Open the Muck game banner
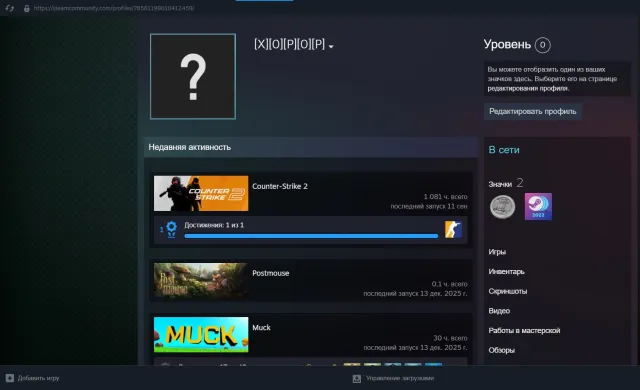The width and height of the screenshot is (640, 390). 201,335
